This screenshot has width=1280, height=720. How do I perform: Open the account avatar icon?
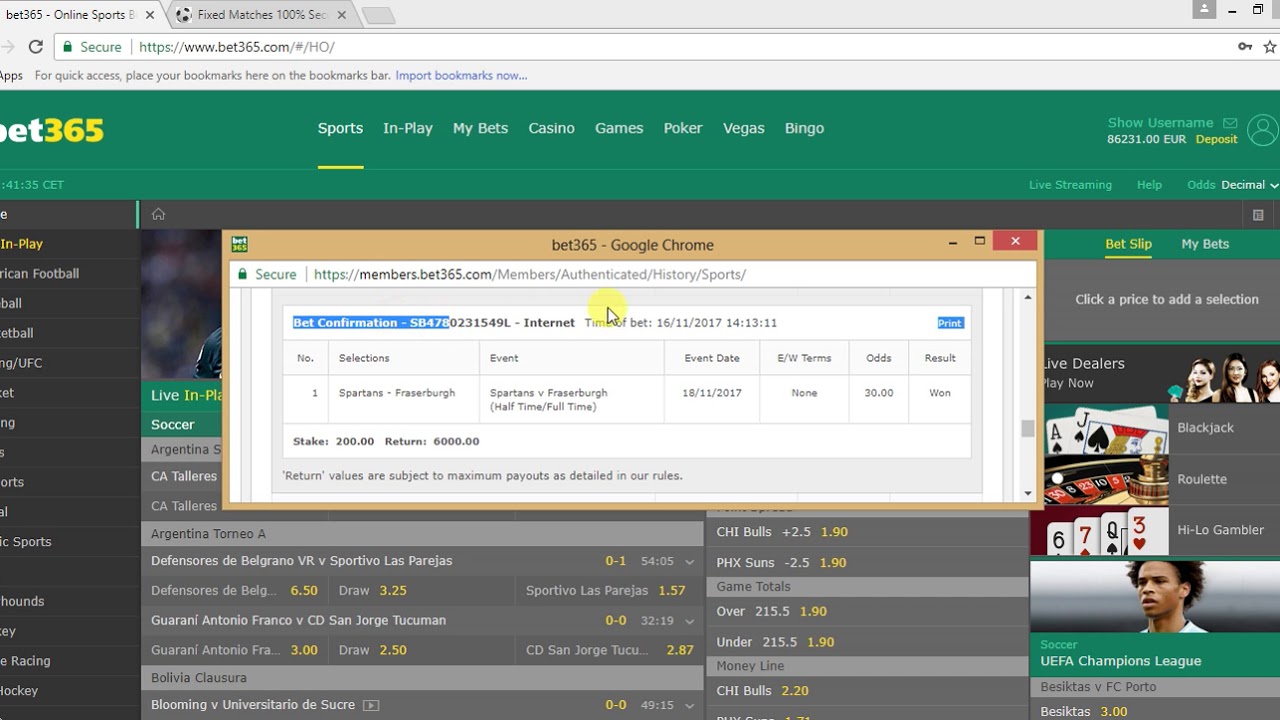[x=1263, y=130]
